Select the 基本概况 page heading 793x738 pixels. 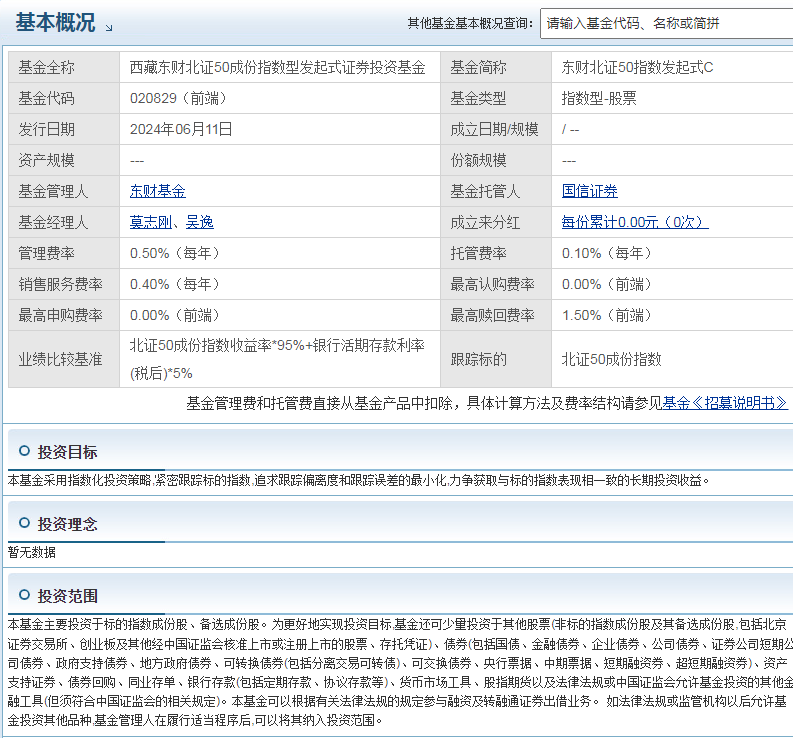(55, 23)
